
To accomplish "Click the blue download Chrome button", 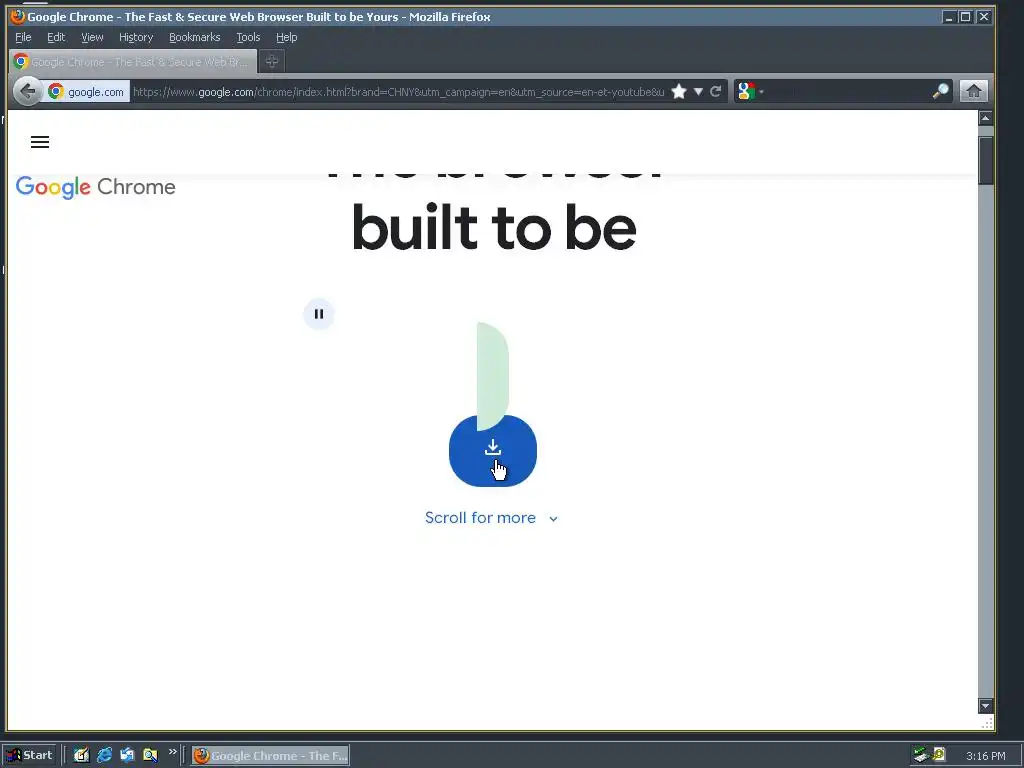I will [x=493, y=451].
